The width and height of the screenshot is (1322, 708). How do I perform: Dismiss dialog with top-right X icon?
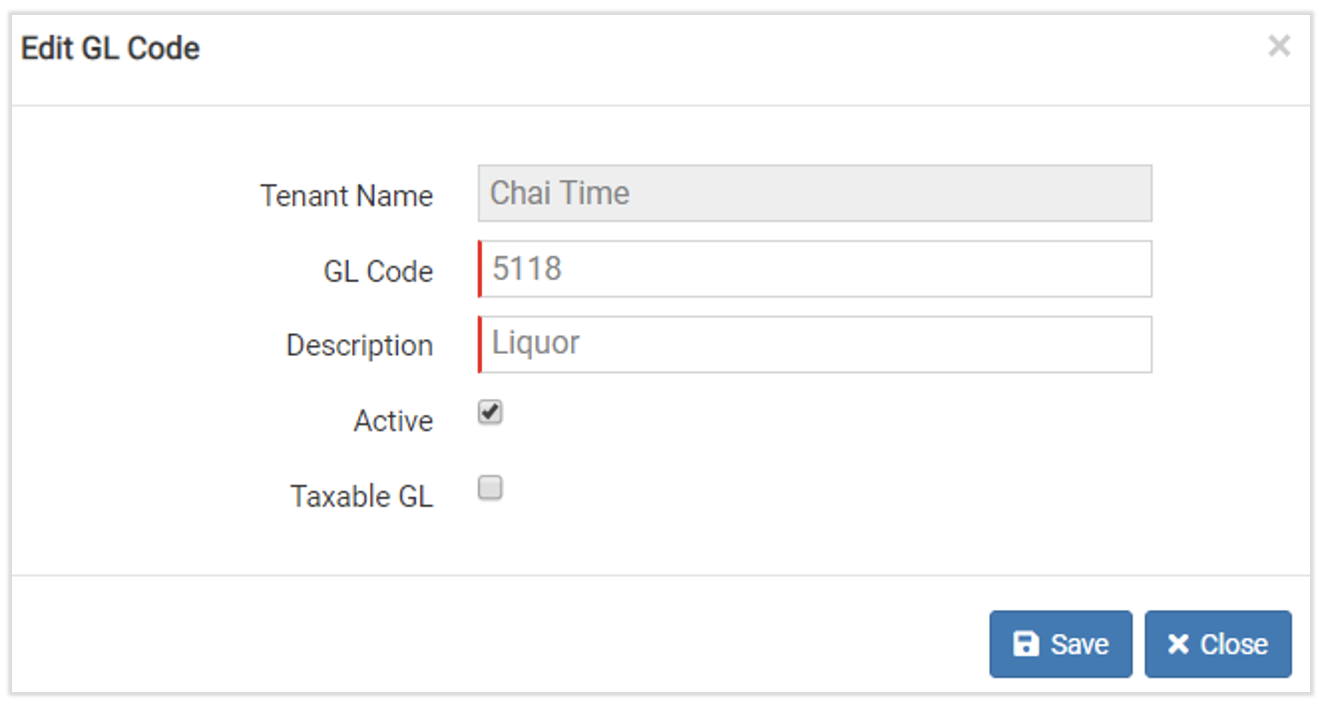[x=1278, y=46]
